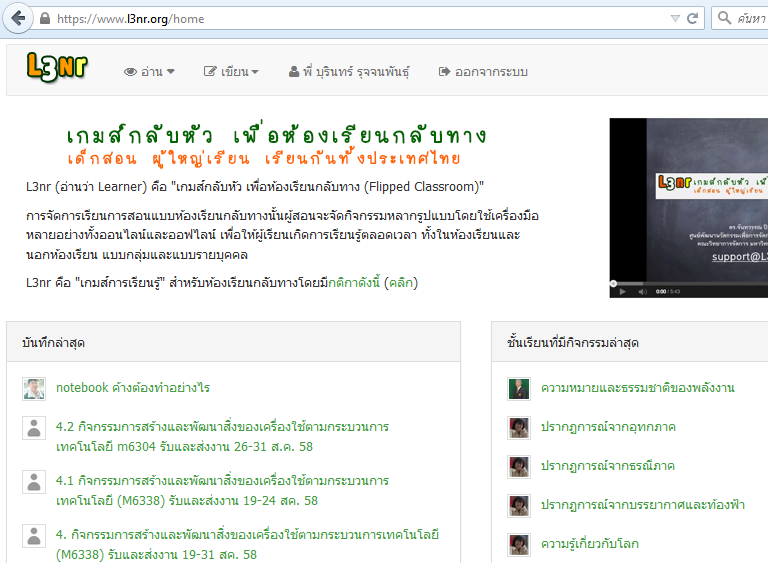Expand the อ่าน dropdown menu

click(149, 72)
